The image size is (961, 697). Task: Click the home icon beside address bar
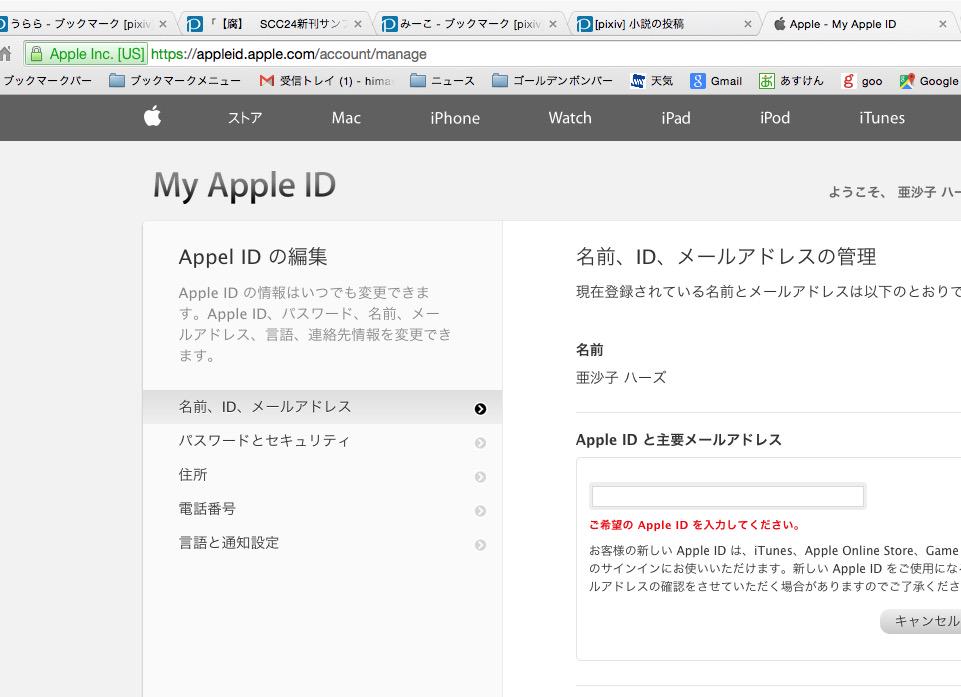[x=5, y=54]
